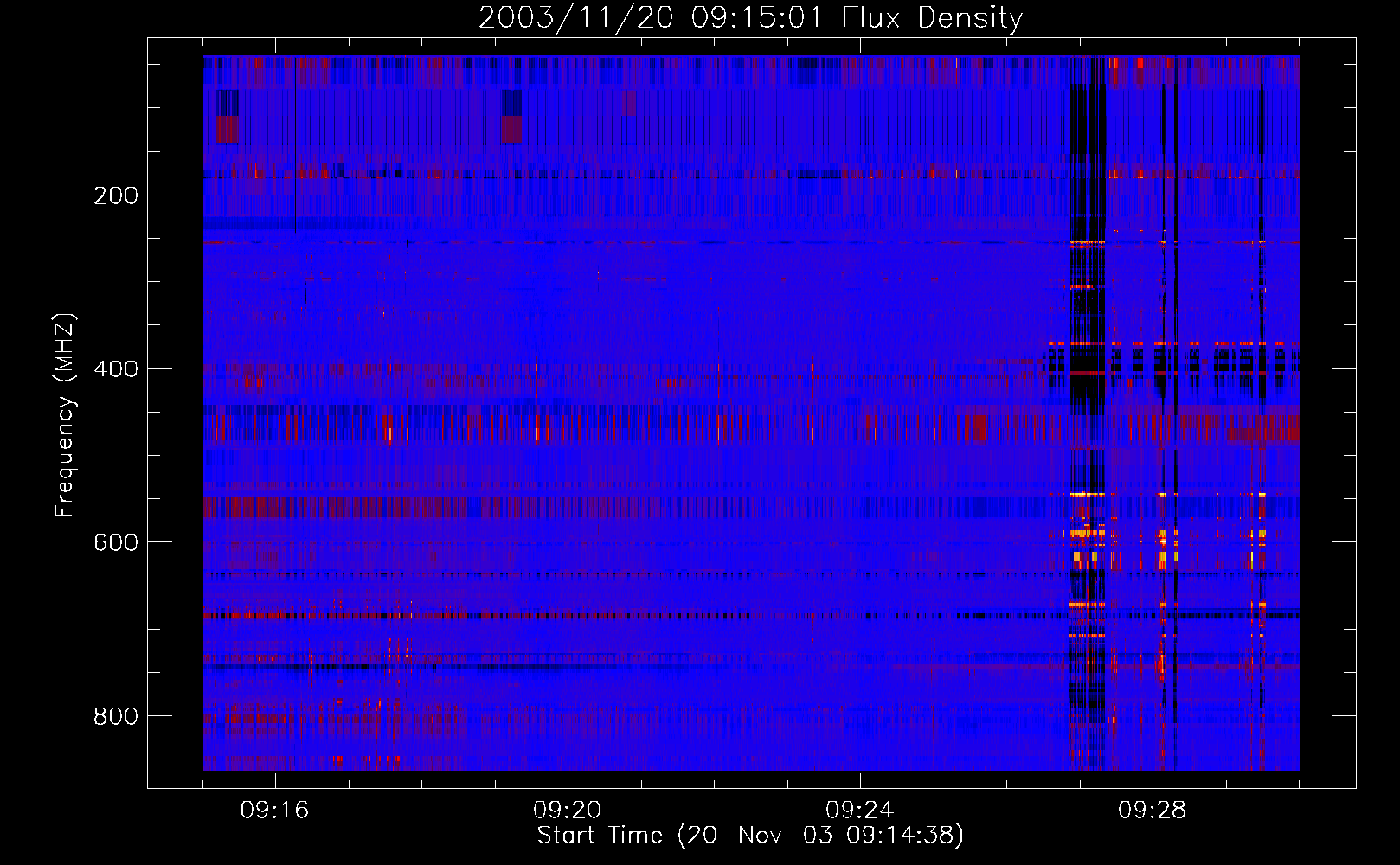
Task: Click the 09:16 time tick label
Action: click(274, 811)
